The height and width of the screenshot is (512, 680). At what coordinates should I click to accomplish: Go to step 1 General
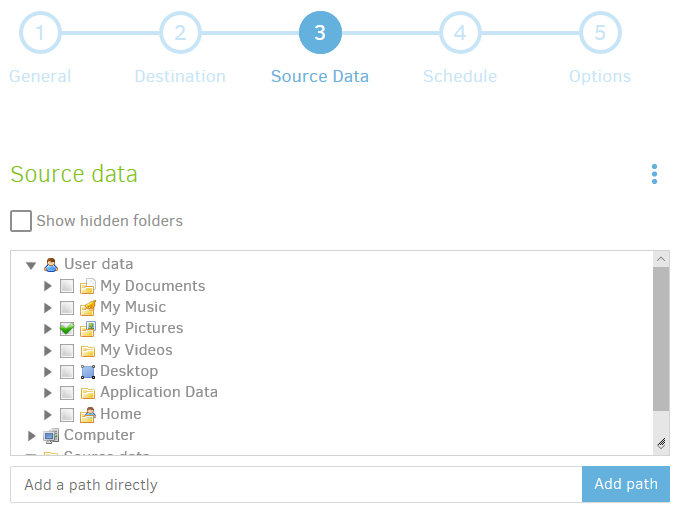(x=40, y=33)
